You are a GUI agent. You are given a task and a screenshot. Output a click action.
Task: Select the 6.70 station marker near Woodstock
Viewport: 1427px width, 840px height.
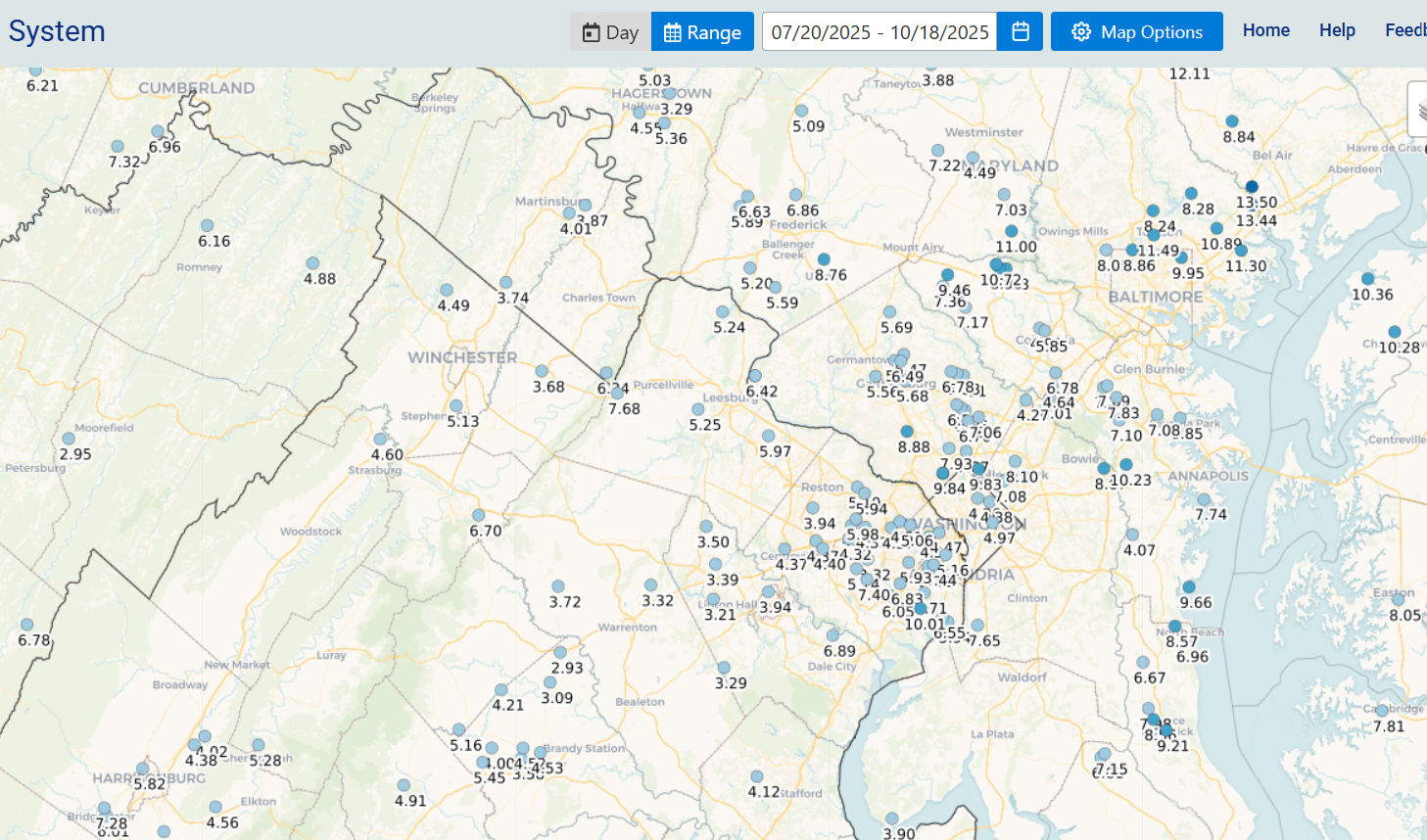[x=478, y=515]
